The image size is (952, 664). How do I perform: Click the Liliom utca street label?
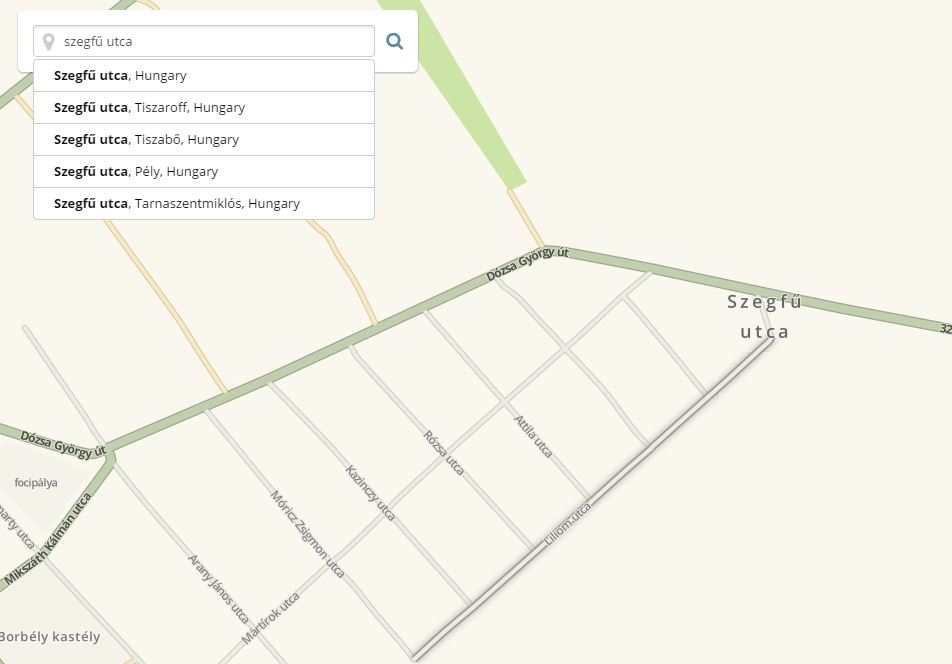567,525
